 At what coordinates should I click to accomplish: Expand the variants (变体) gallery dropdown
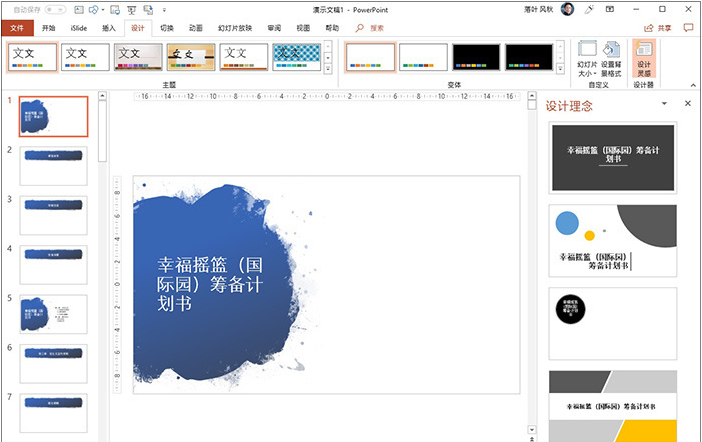tap(559, 70)
